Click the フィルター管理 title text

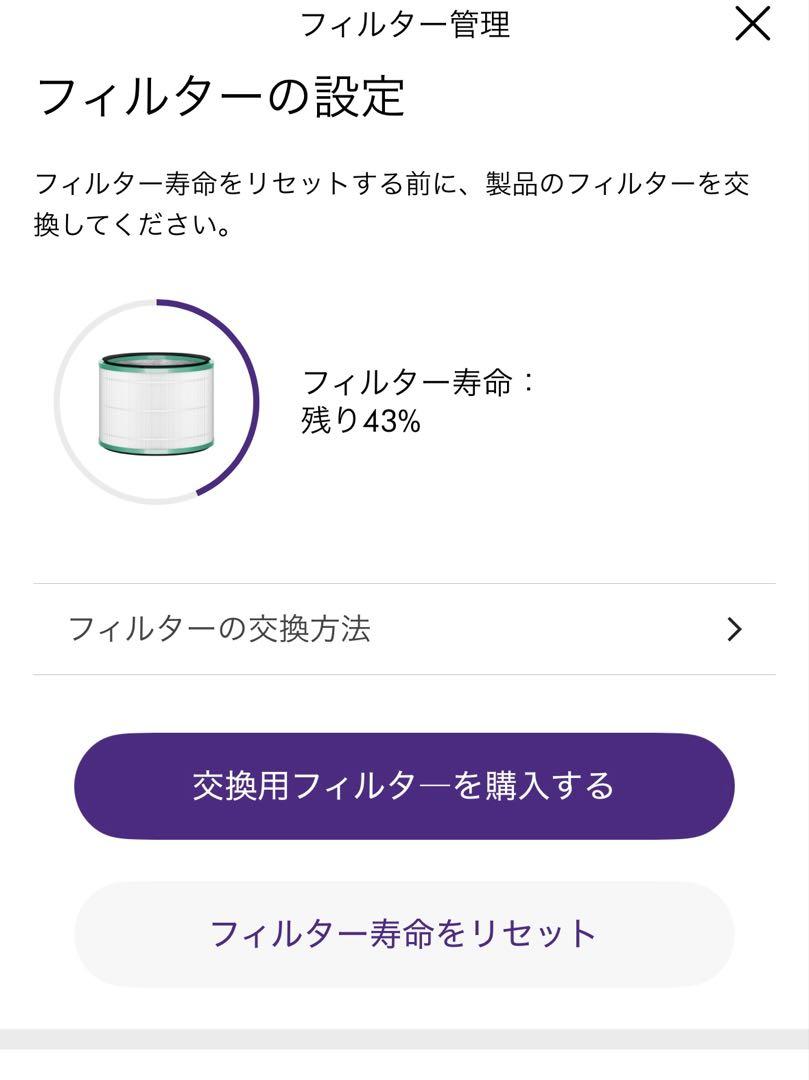pyautogui.click(x=405, y=25)
